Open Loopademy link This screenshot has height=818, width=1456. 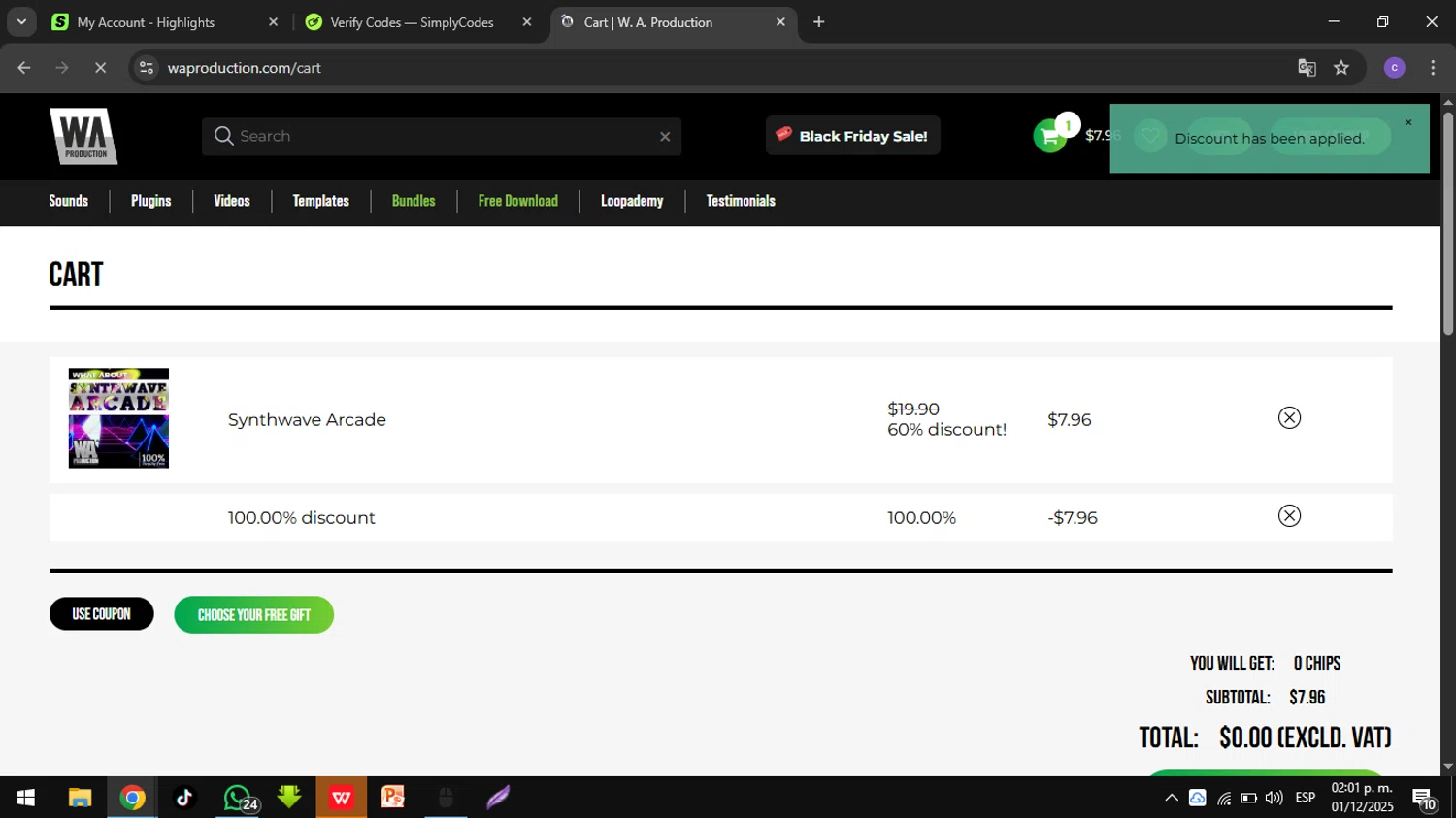[x=632, y=201]
